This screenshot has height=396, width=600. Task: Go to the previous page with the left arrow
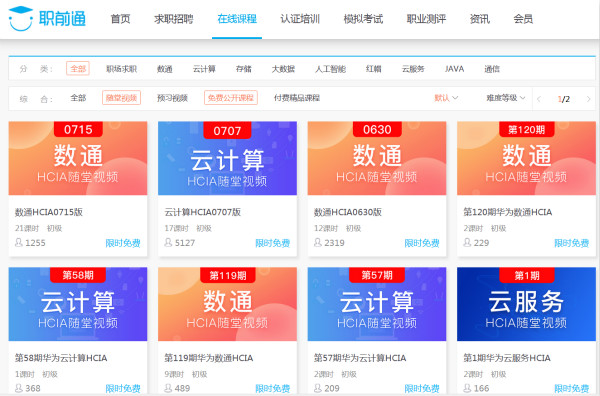(x=539, y=99)
